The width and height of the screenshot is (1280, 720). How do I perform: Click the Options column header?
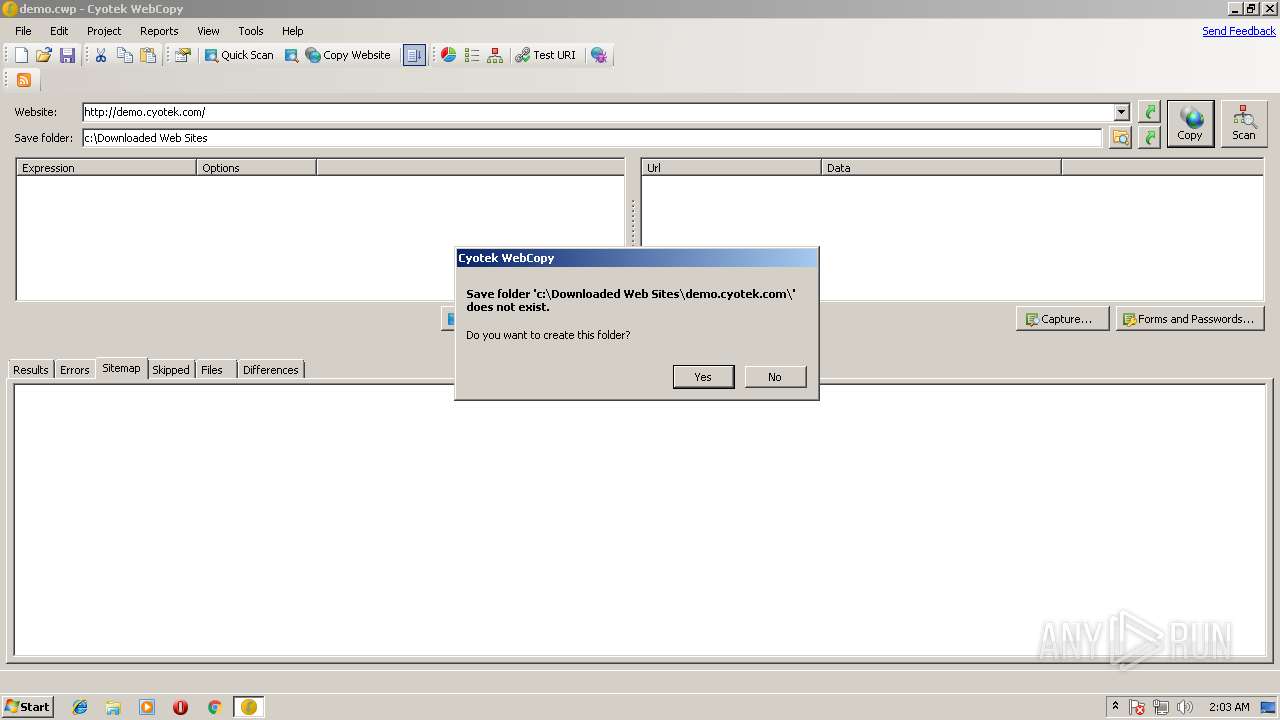[256, 168]
